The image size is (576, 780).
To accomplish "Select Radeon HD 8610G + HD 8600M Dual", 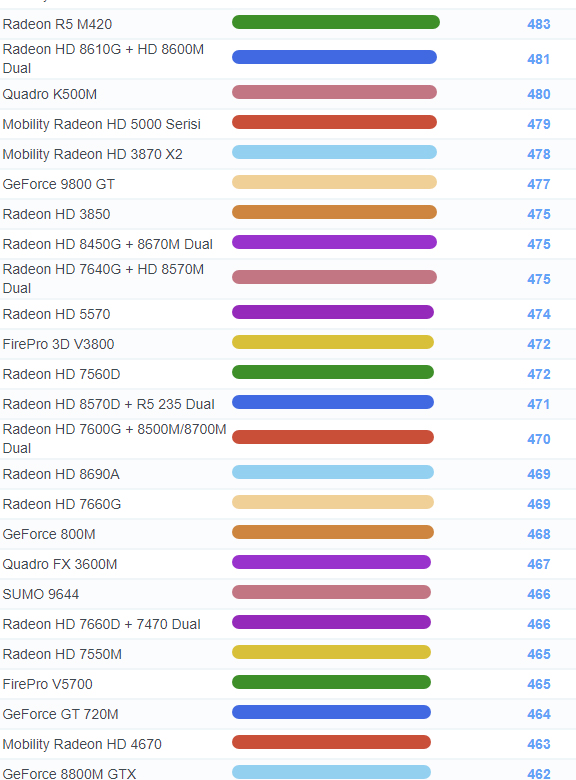I will pyautogui.click(x=103, y=59).
